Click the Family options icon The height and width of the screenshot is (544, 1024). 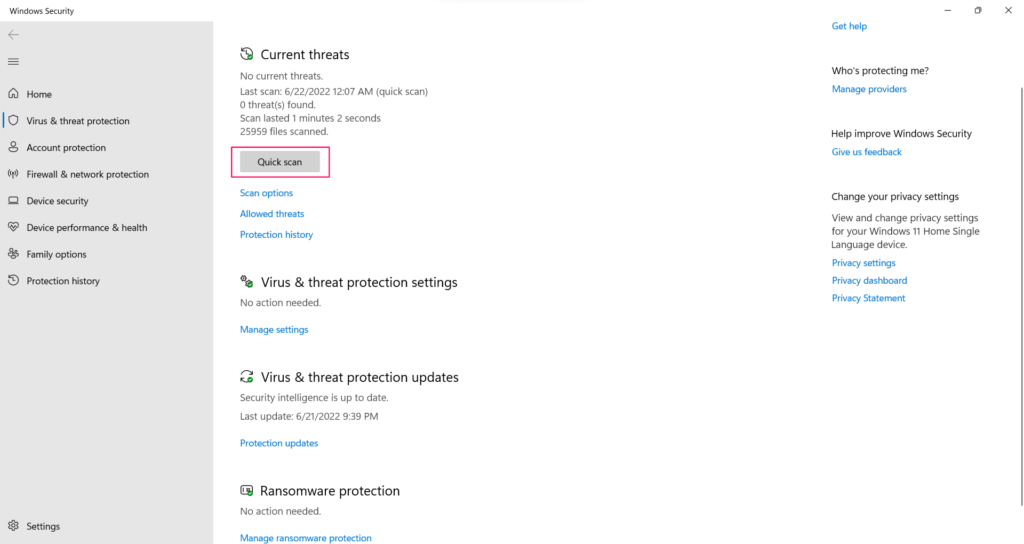coord(13,254)
